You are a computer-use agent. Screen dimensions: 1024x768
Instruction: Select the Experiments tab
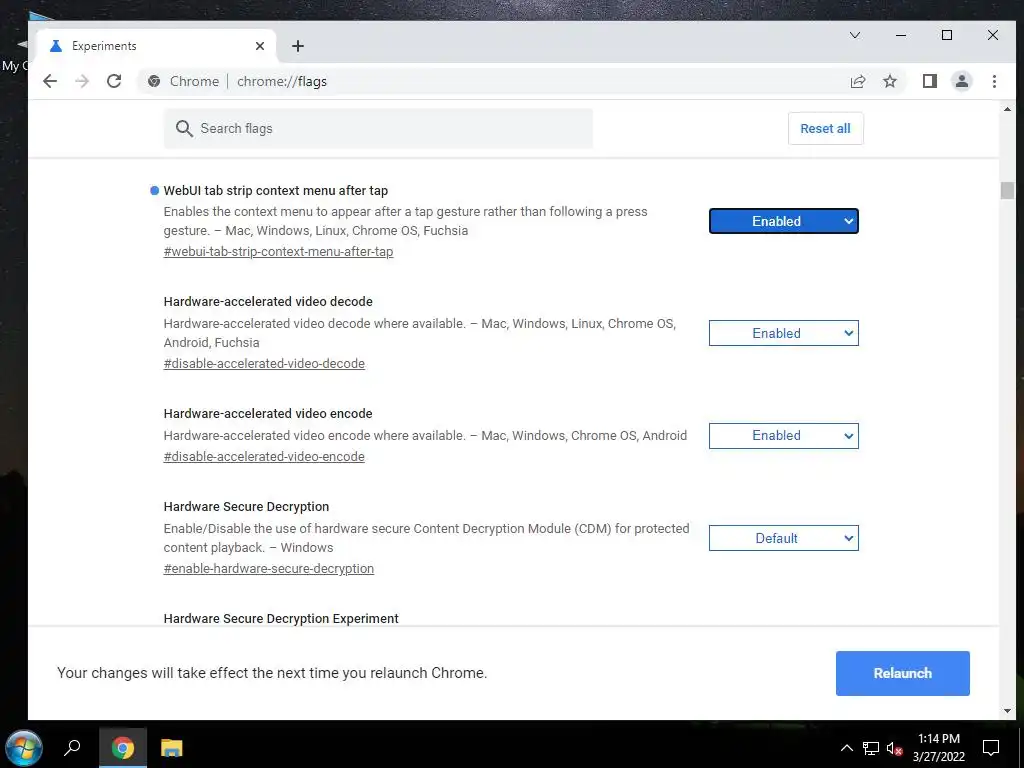coord(157,46)
